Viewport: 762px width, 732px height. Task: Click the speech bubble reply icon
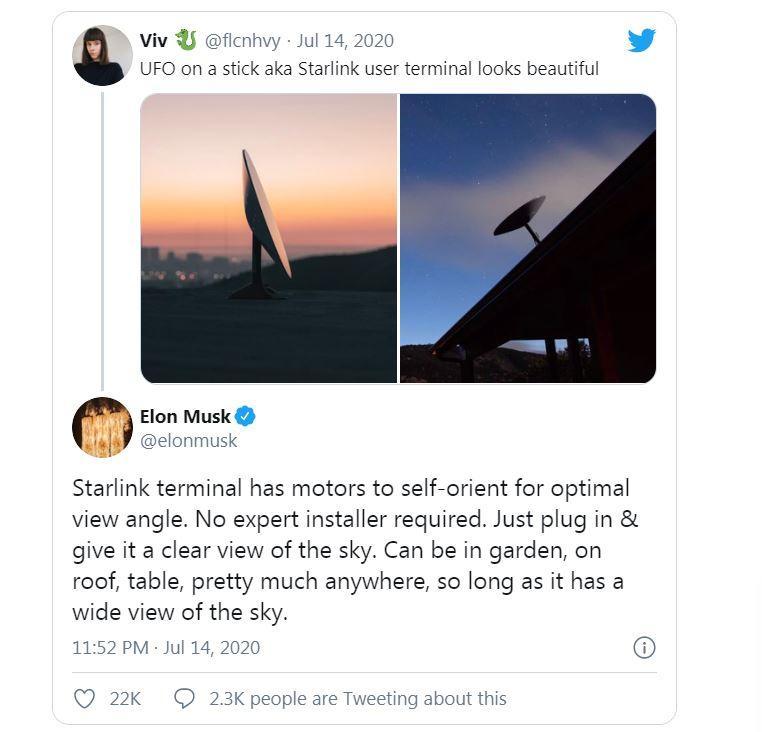(184, 698)
